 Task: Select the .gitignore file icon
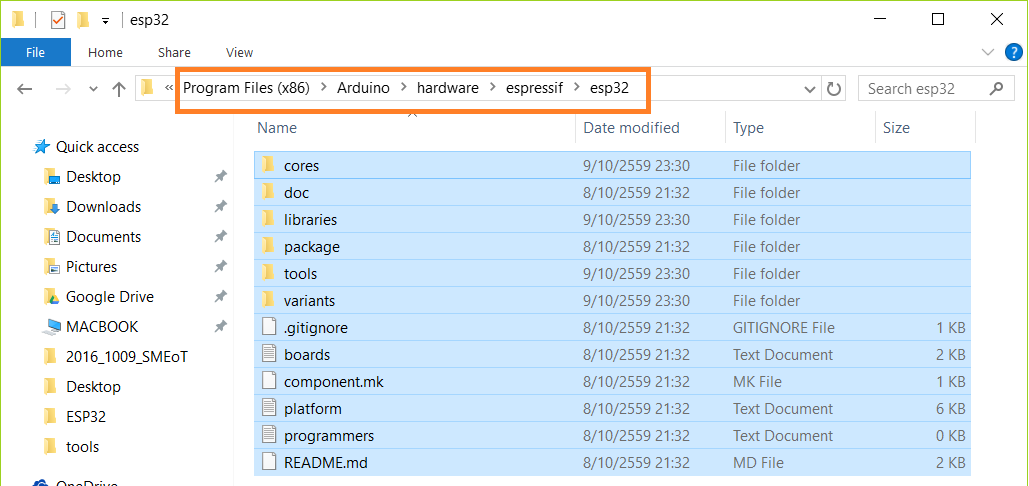pyautogui.click(x=268, y=327)
